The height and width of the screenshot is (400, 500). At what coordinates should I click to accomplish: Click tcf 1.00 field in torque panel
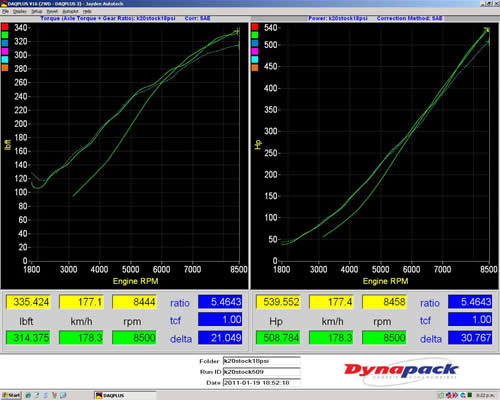[220, 320]
